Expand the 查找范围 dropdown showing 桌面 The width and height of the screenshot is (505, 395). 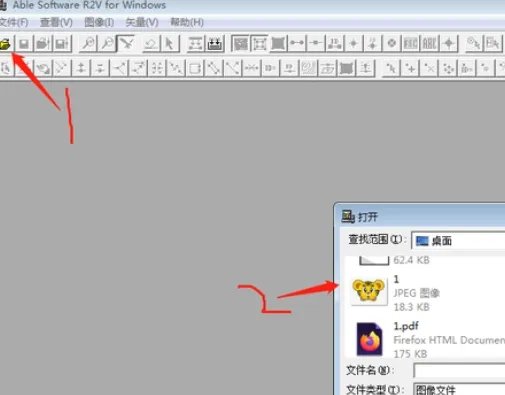tap(458, 241)
